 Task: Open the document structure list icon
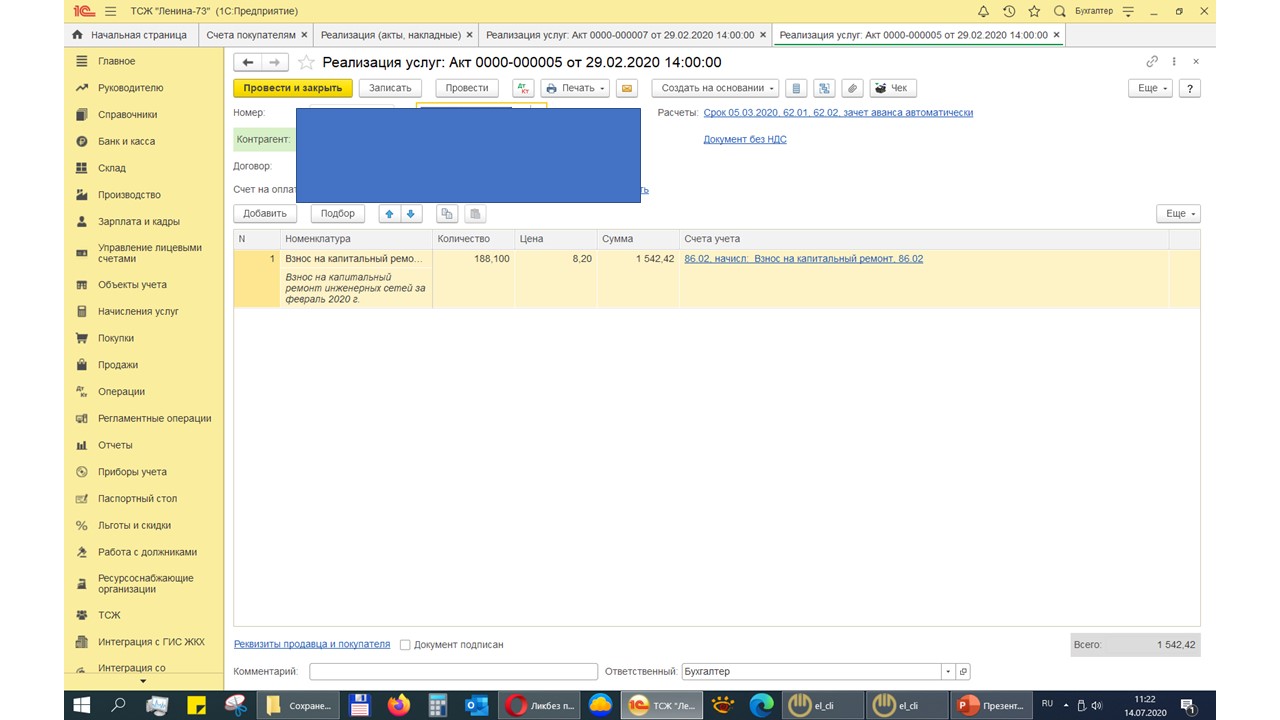click(x=796, y=88)
